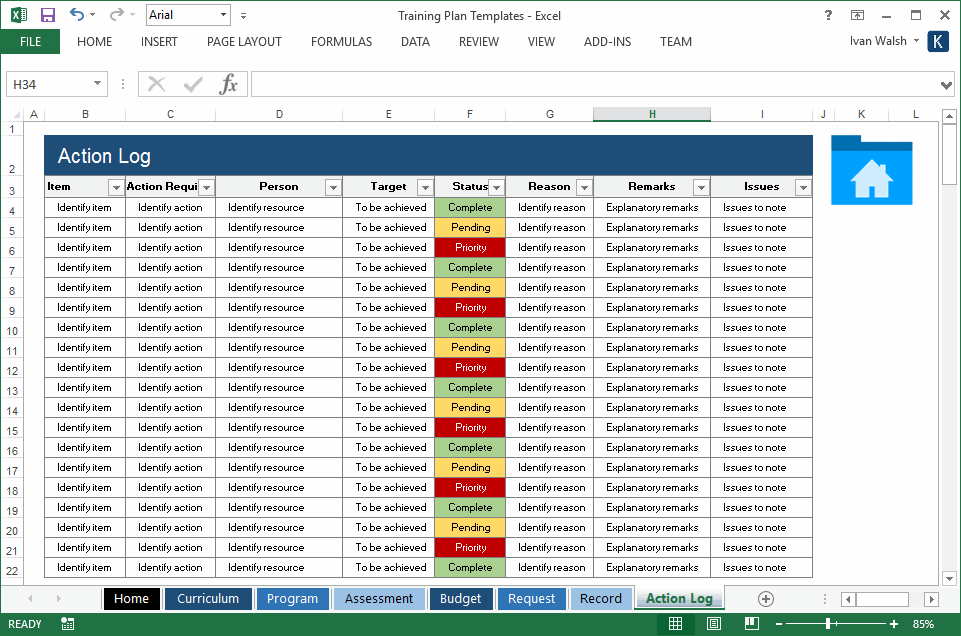Click the Ivan Walsh account name
The height and width of the screenshot is (636, 961).
tap(878, 41)
